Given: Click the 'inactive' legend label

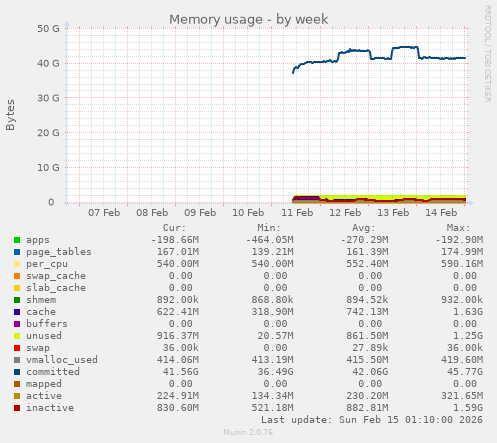Looking at the screenshot, I should pyautogui.click(x=50, y=408).
